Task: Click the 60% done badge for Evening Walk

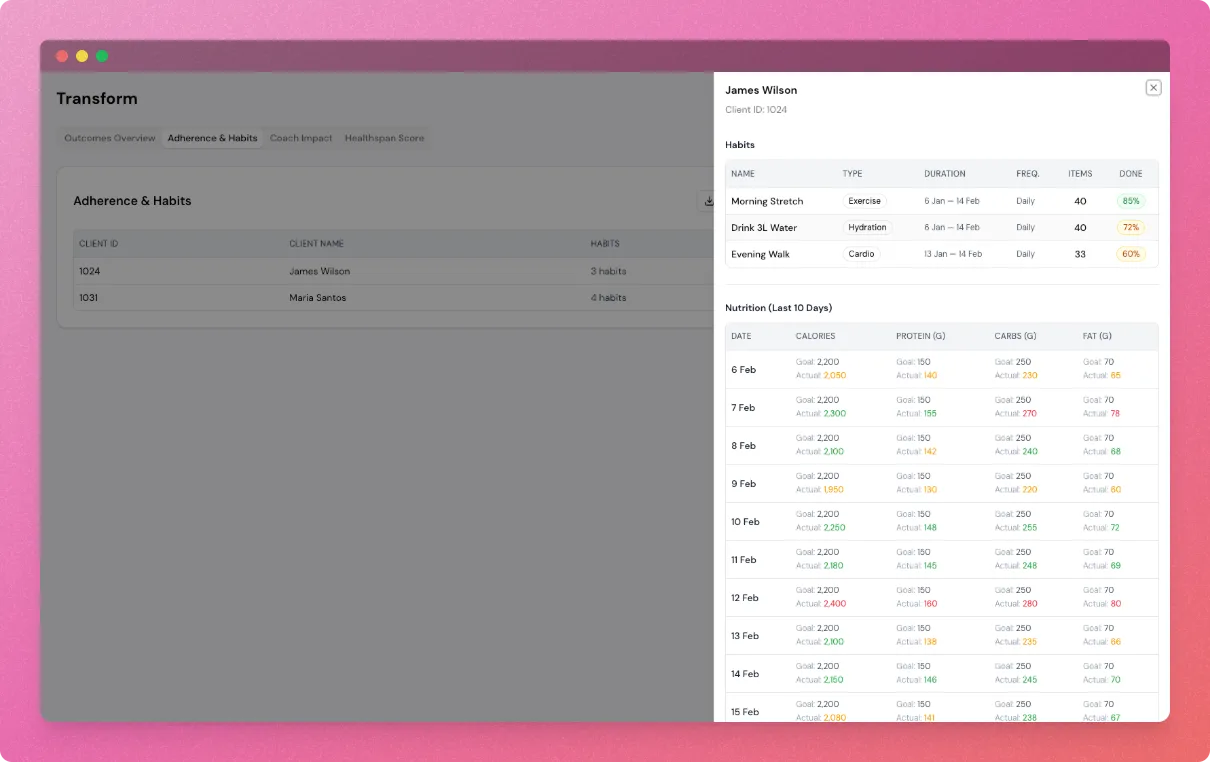Action: click(x=1131, y=254)
